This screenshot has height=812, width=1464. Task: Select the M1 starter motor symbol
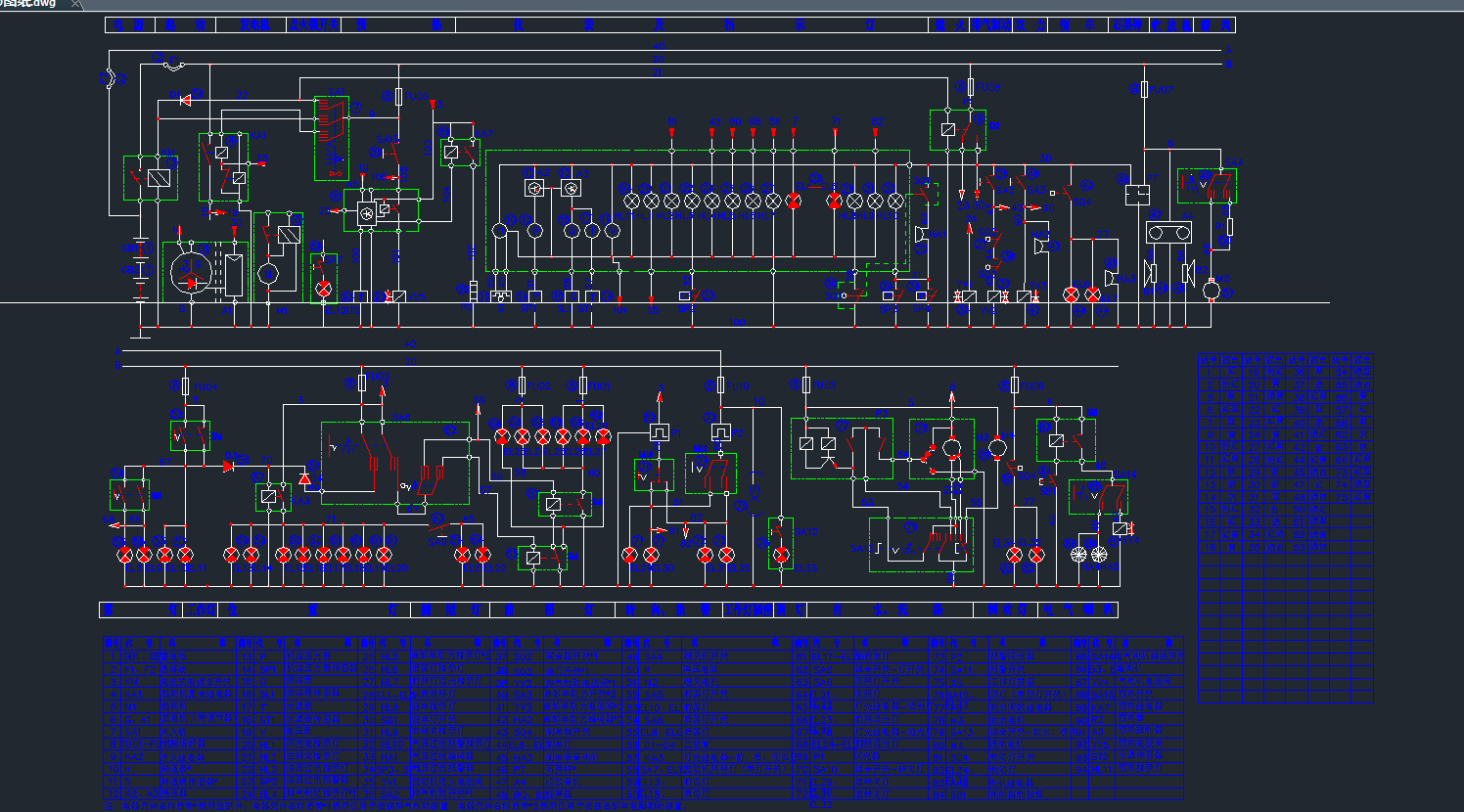point(268,273)
